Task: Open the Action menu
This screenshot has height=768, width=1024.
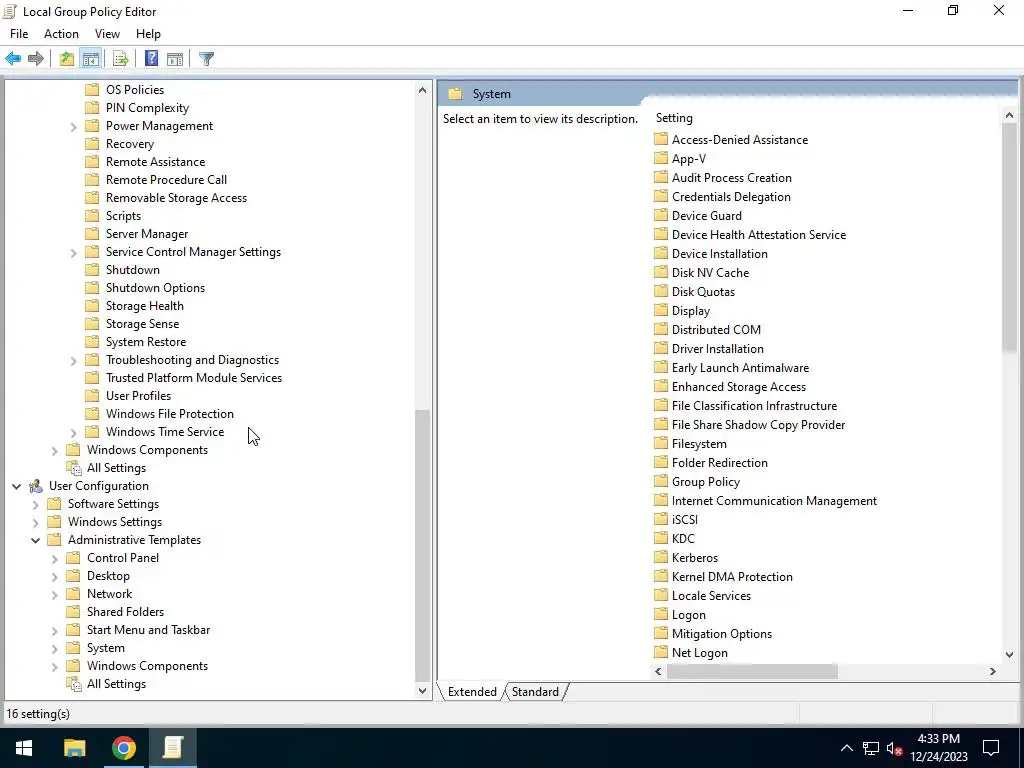Action: tap(61, 34)
